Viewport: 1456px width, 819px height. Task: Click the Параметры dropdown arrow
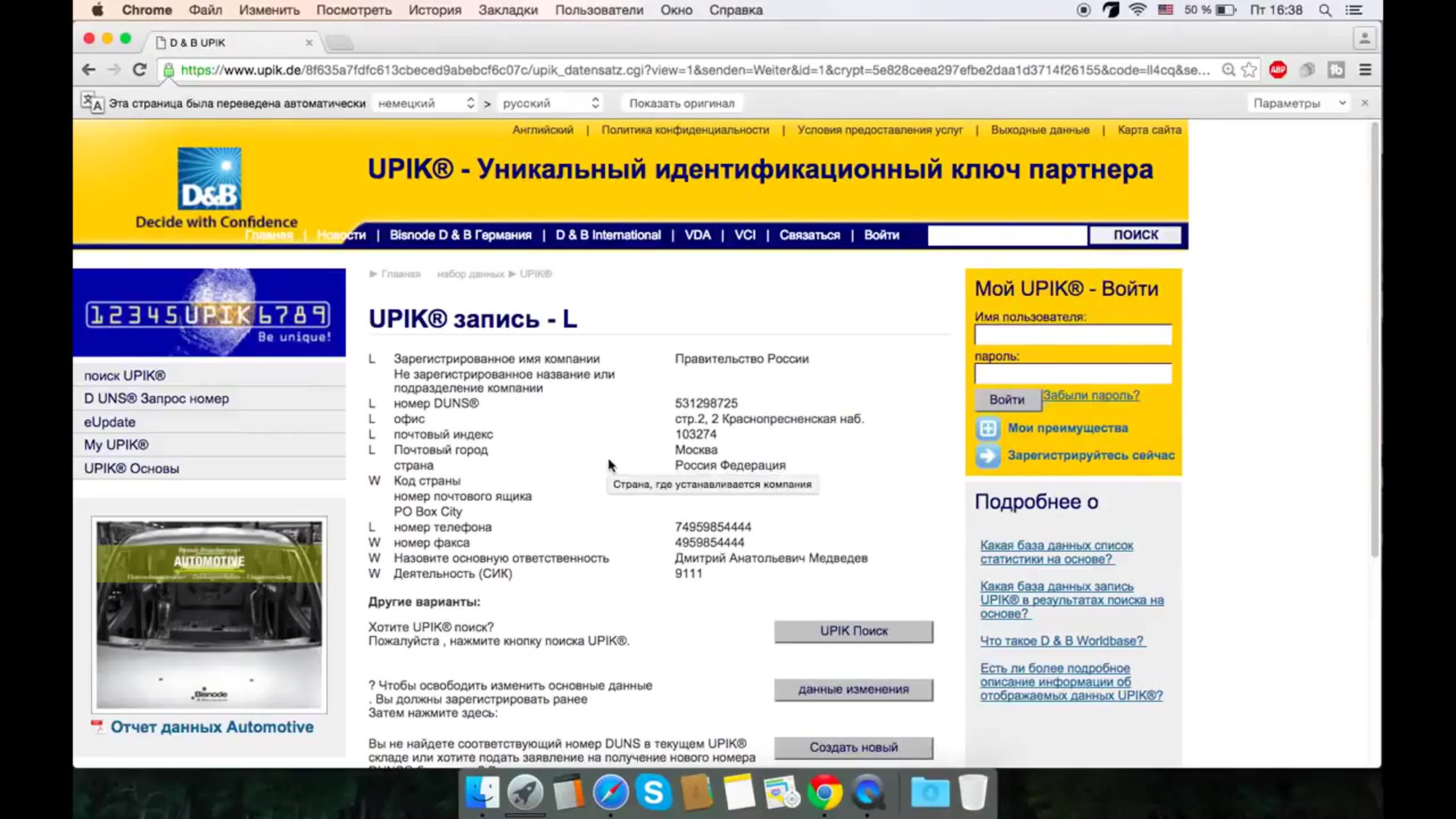[x=1340, y=103]
